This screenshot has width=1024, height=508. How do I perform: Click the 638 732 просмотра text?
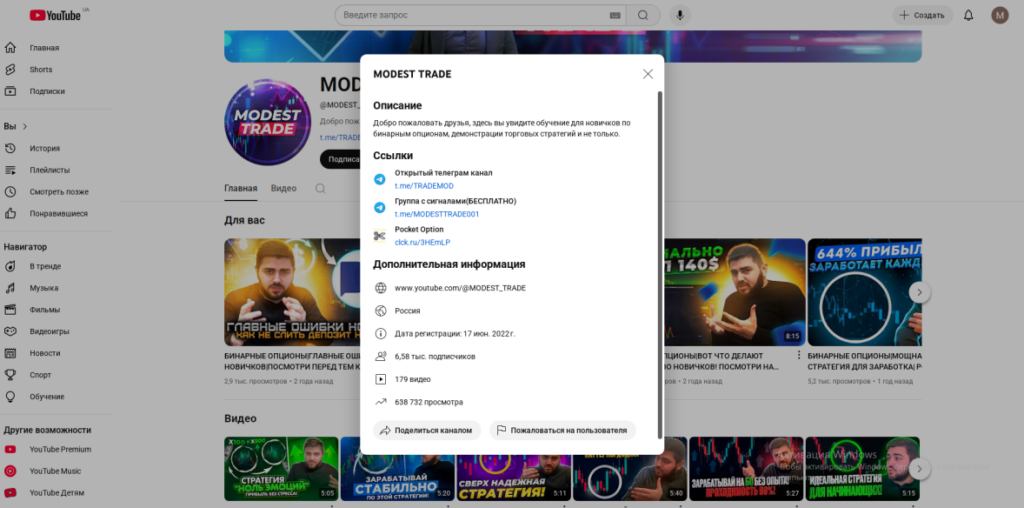(428, 402)
